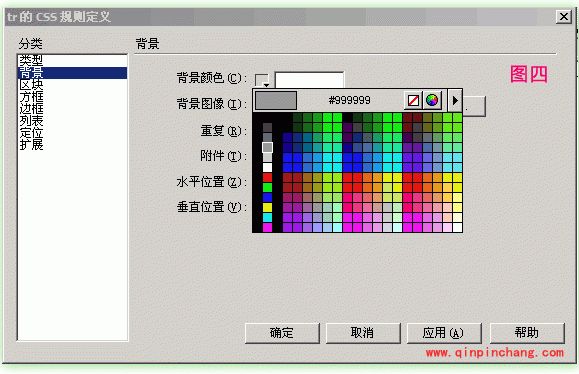Click the #999999 hex value readout
The width and height of the screenshot is (579, 374).
349,100
